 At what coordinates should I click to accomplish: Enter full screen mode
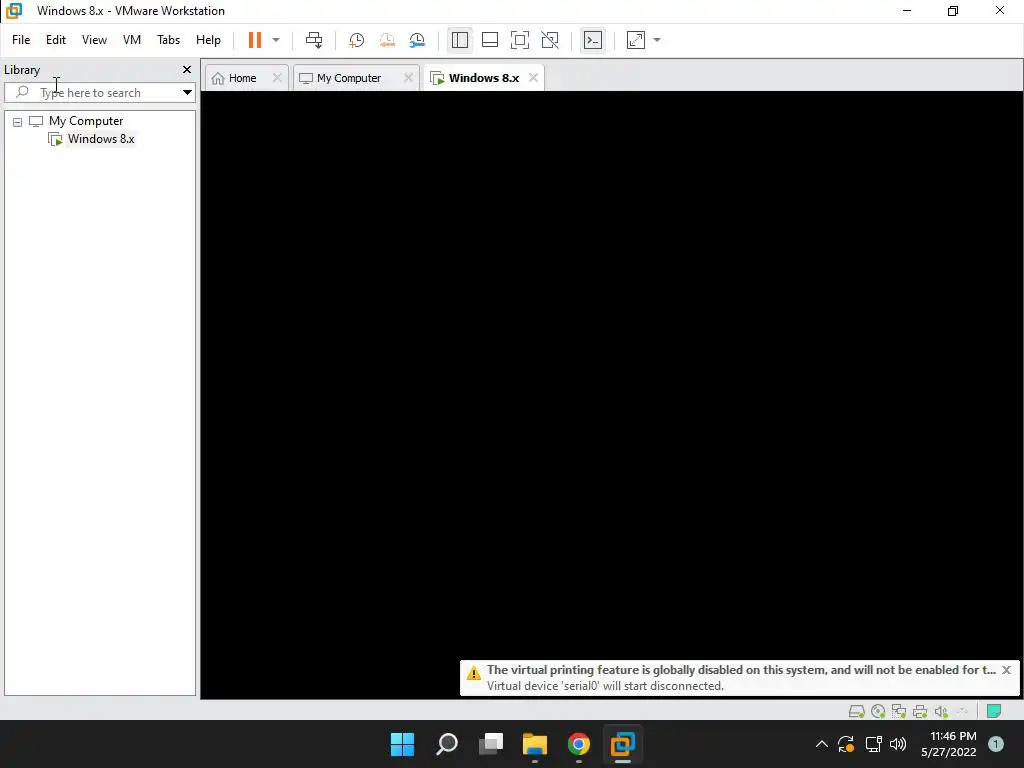520,40
